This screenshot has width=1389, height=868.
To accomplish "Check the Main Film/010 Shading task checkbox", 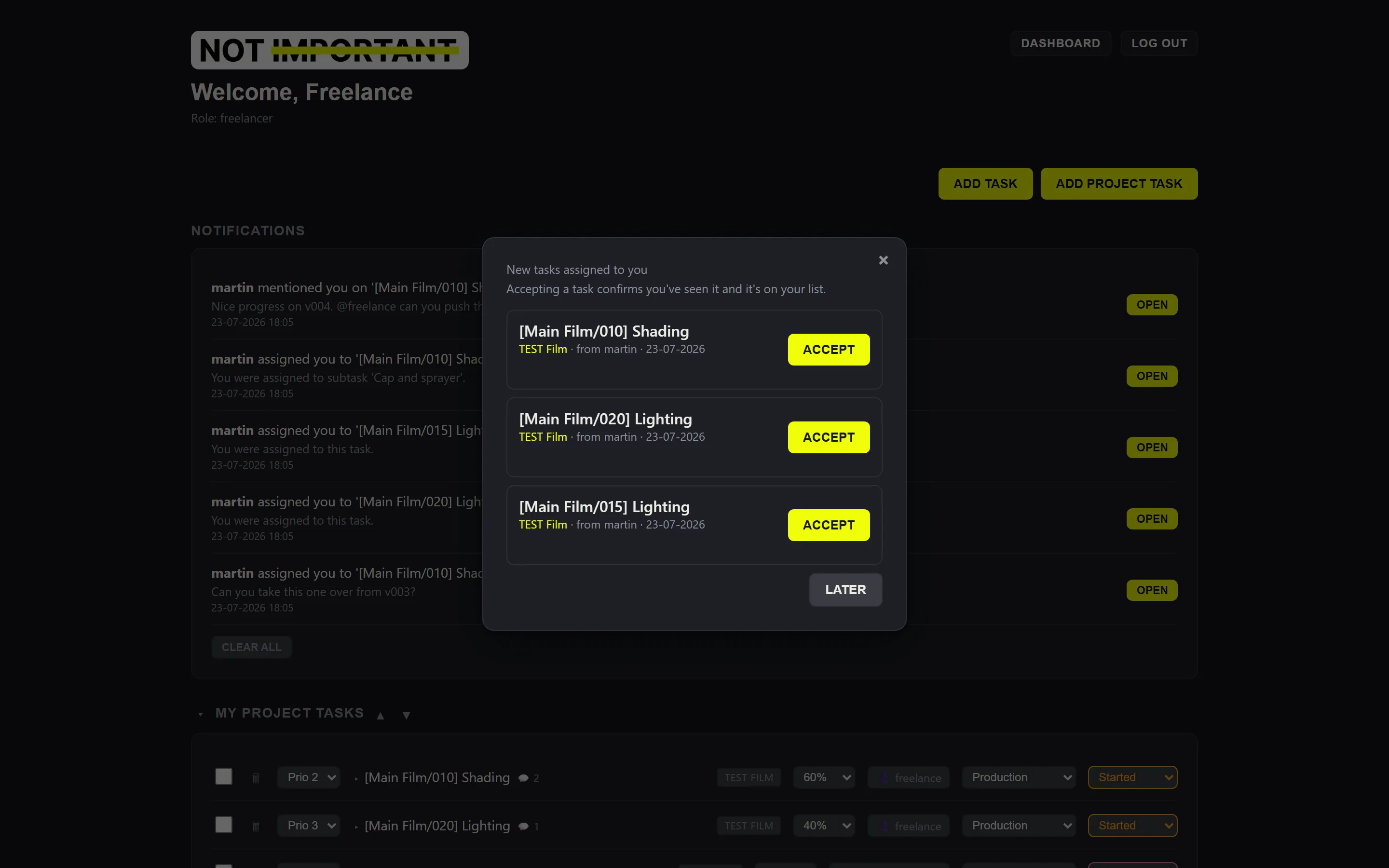I will pyautogui.click(x=223, y=776).
